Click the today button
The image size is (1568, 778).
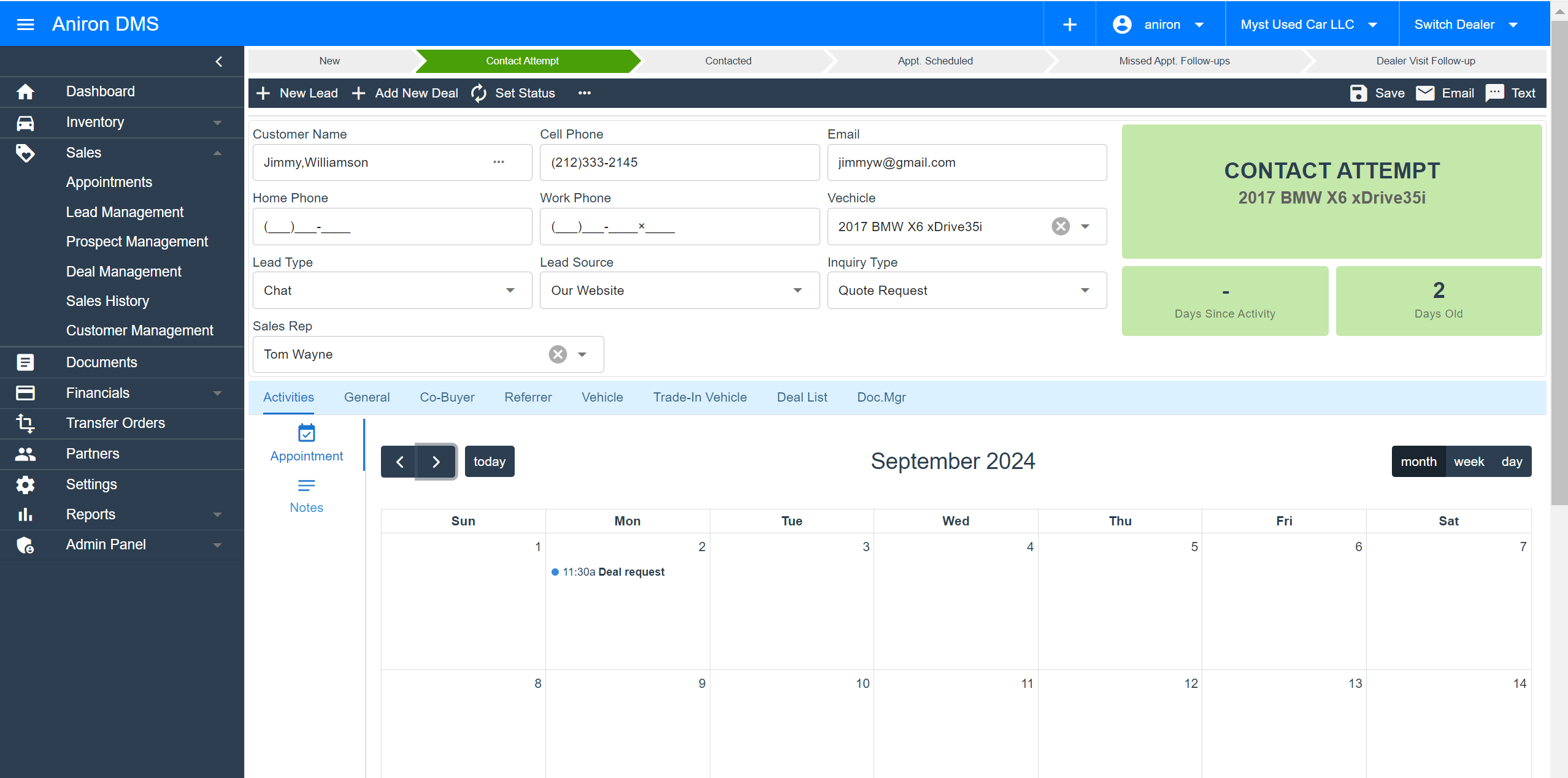point(489,462)
